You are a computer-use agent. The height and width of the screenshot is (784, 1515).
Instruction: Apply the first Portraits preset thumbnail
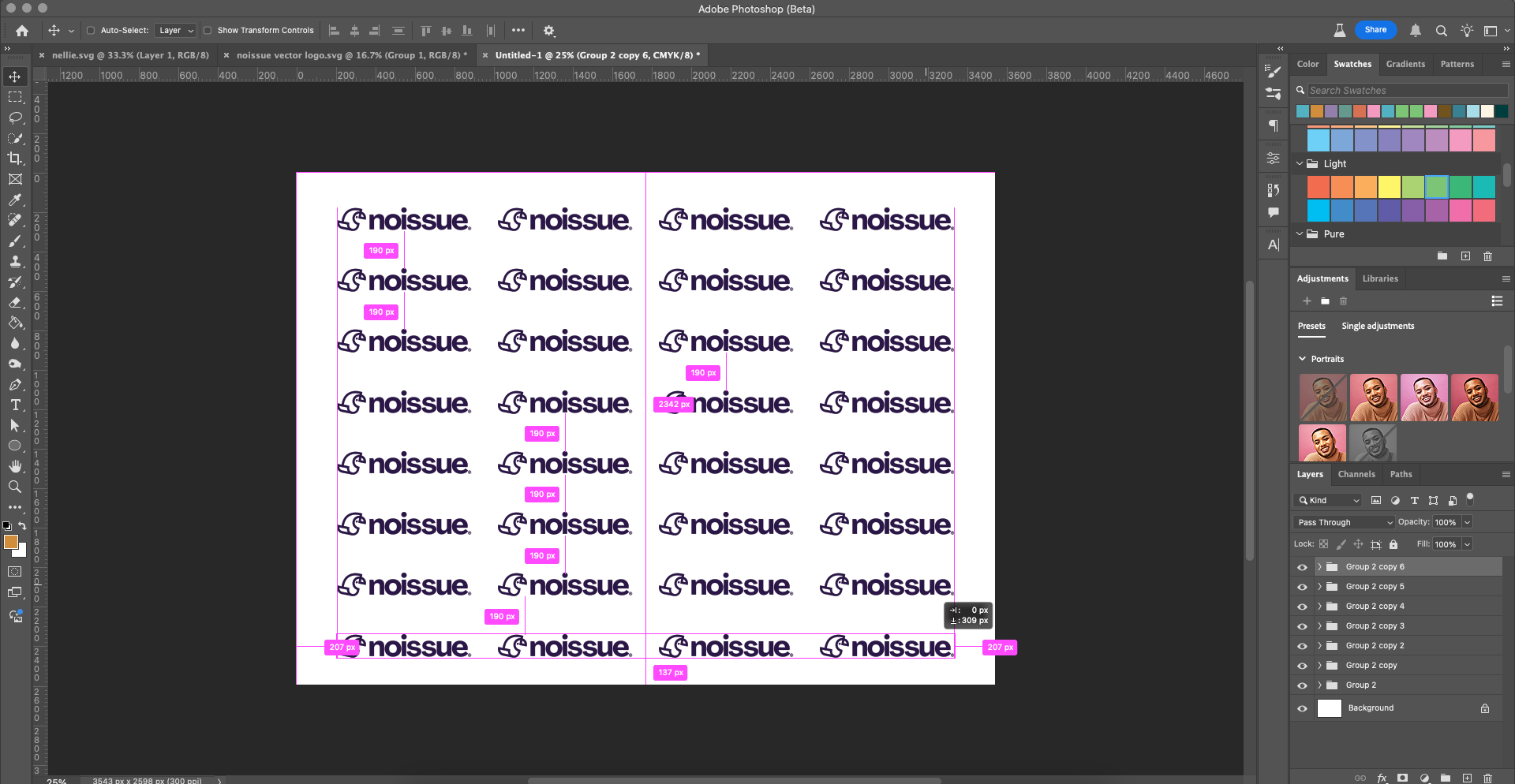click(1323, 398)
